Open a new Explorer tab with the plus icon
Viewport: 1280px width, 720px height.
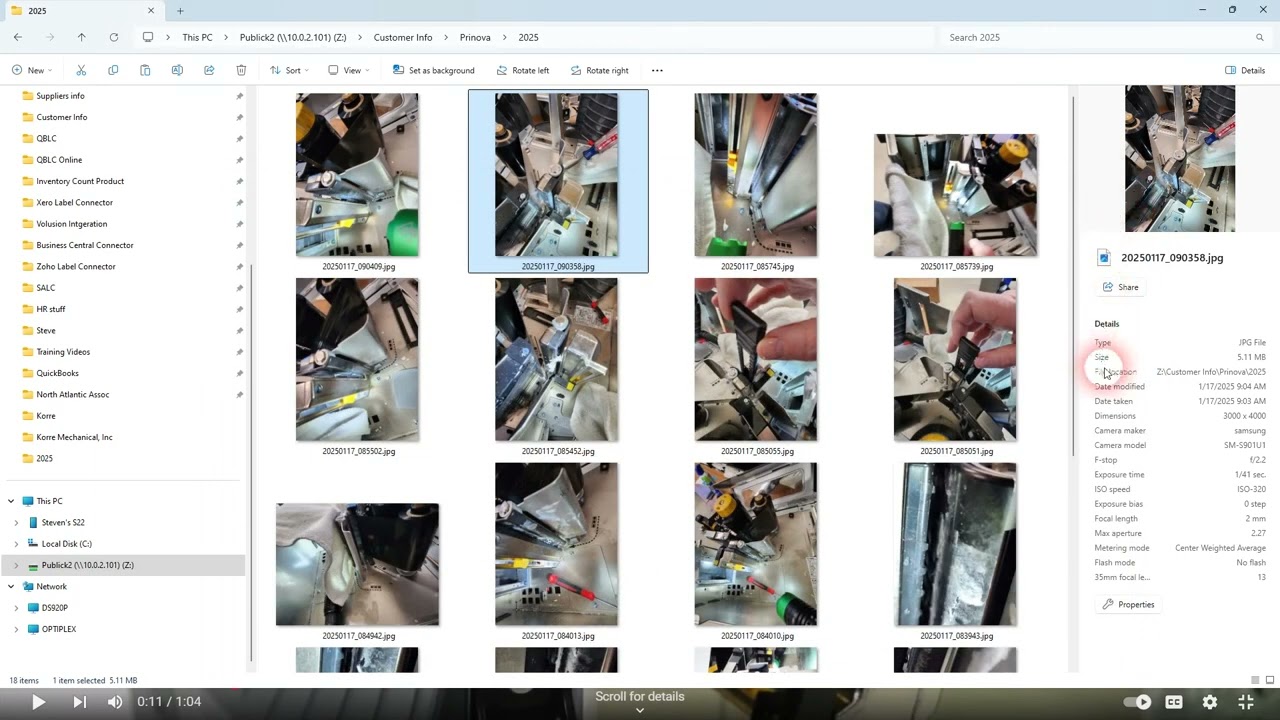(x=180, y=11)
